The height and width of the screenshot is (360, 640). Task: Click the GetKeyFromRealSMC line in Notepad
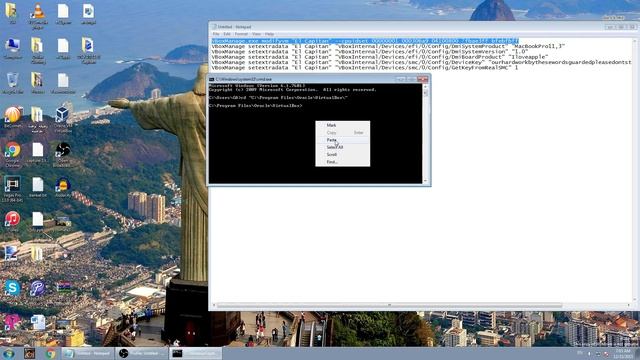[x=364, y=68]
